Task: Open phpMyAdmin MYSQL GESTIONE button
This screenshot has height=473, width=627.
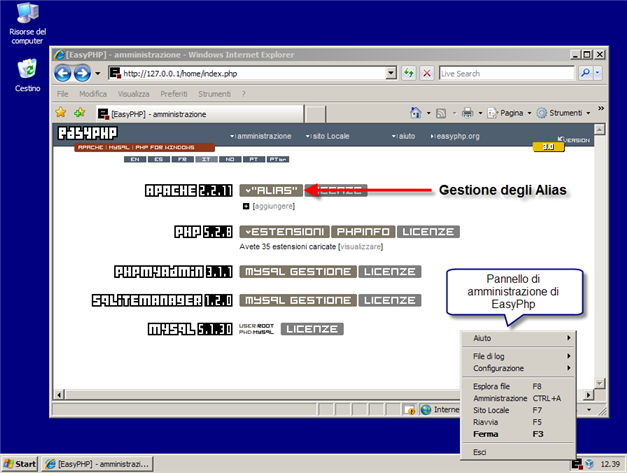Action: 298,272
